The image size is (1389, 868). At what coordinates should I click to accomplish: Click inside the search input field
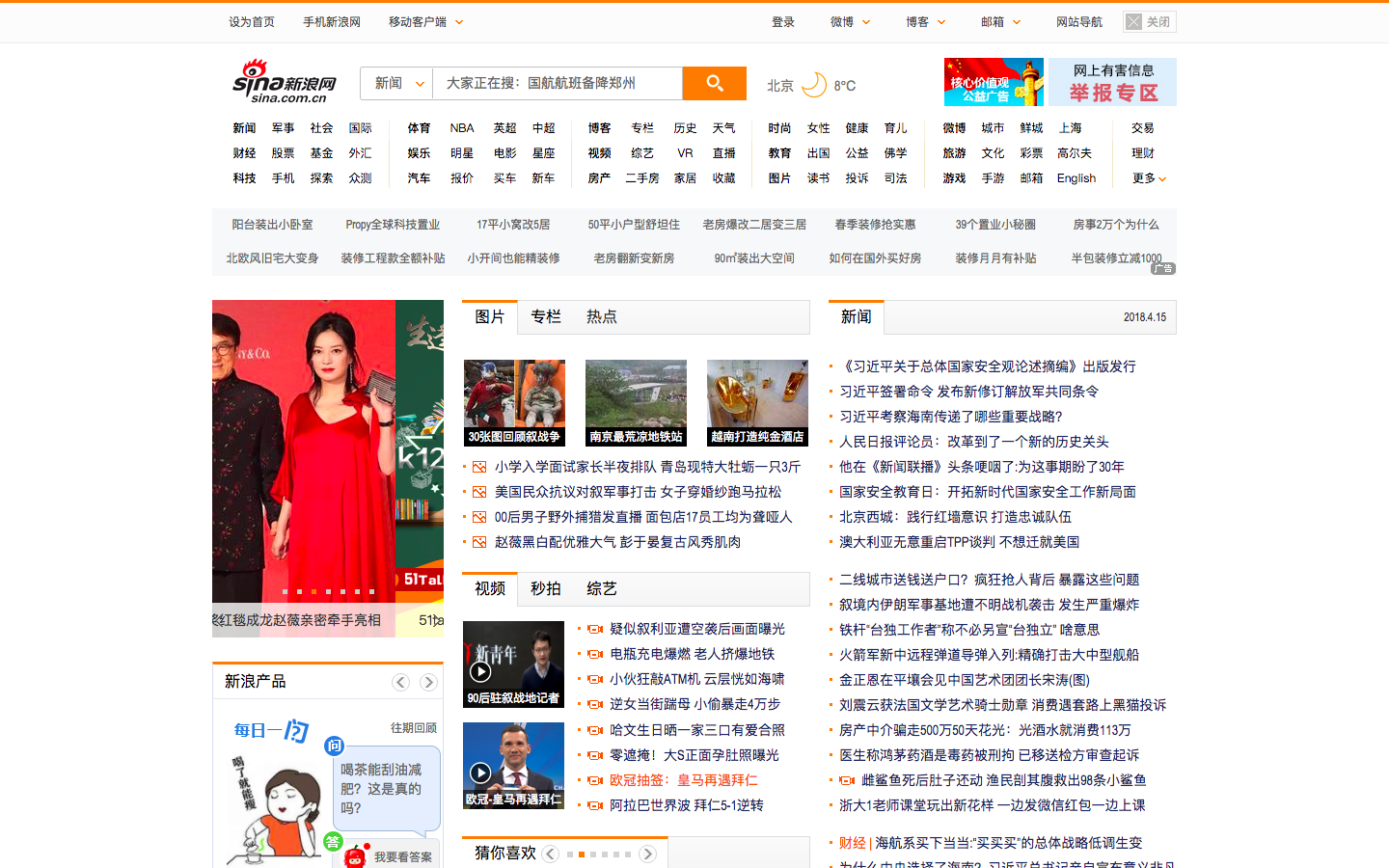(558, 83)
